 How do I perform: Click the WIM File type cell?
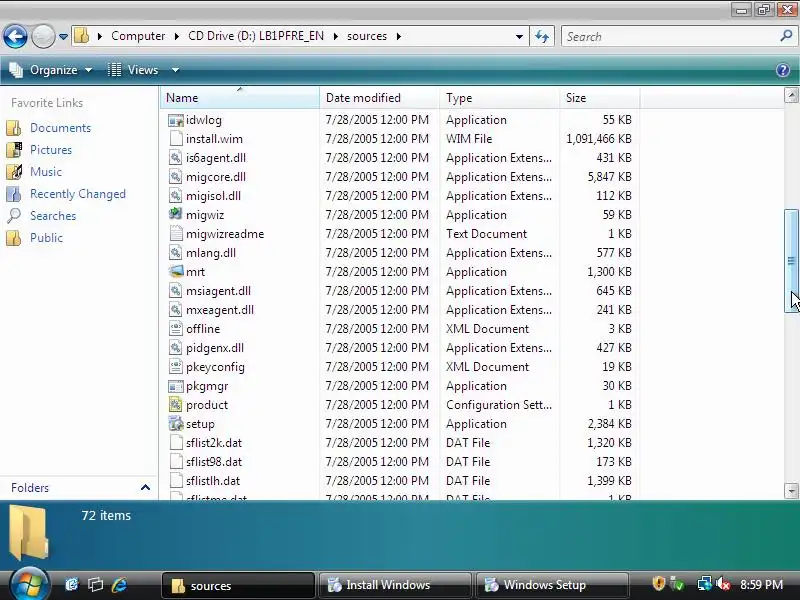click(469, 139)
